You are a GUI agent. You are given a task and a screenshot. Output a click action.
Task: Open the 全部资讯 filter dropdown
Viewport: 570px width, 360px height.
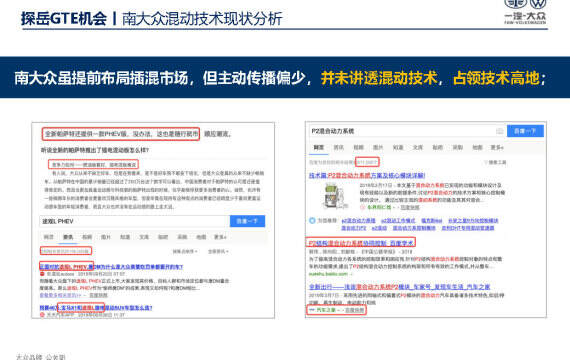[x=218, y=251]
